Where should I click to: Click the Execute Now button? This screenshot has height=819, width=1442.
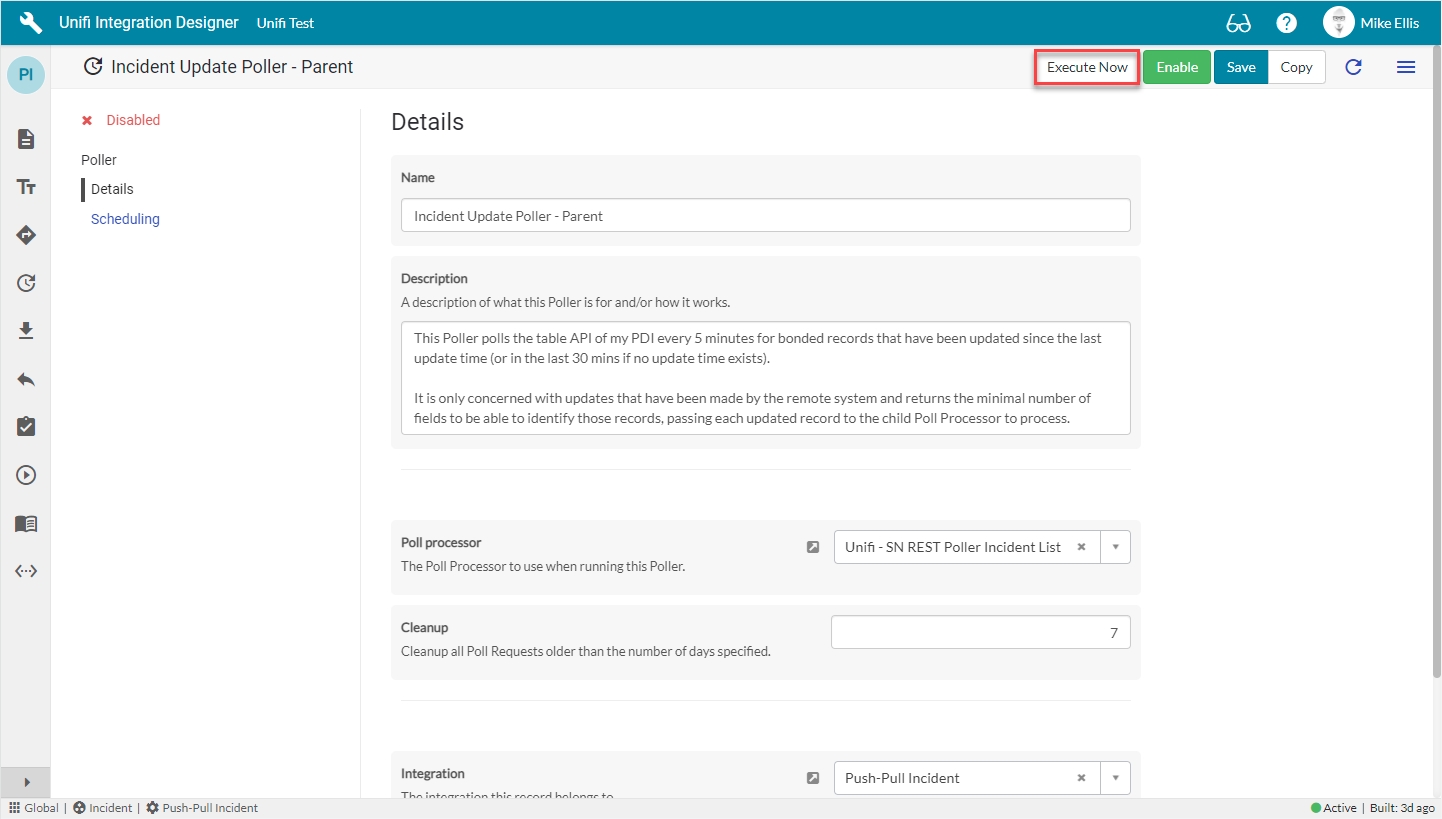click(1087, 67)
